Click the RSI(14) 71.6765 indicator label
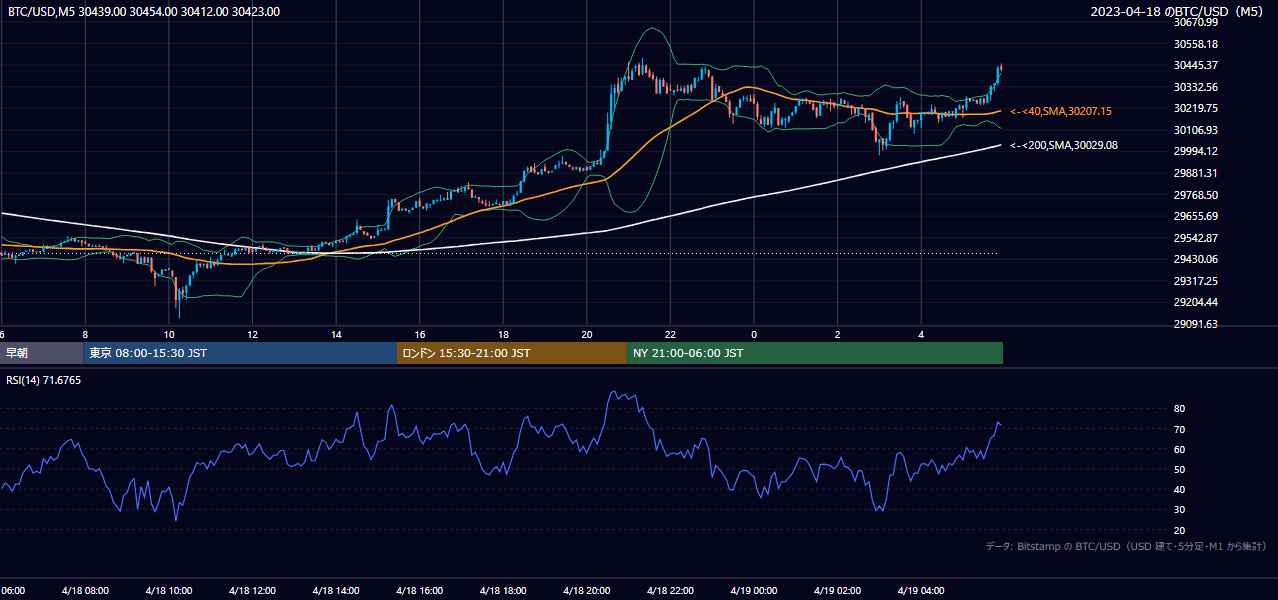This screenshot has height=600, width=1278. 44,380
